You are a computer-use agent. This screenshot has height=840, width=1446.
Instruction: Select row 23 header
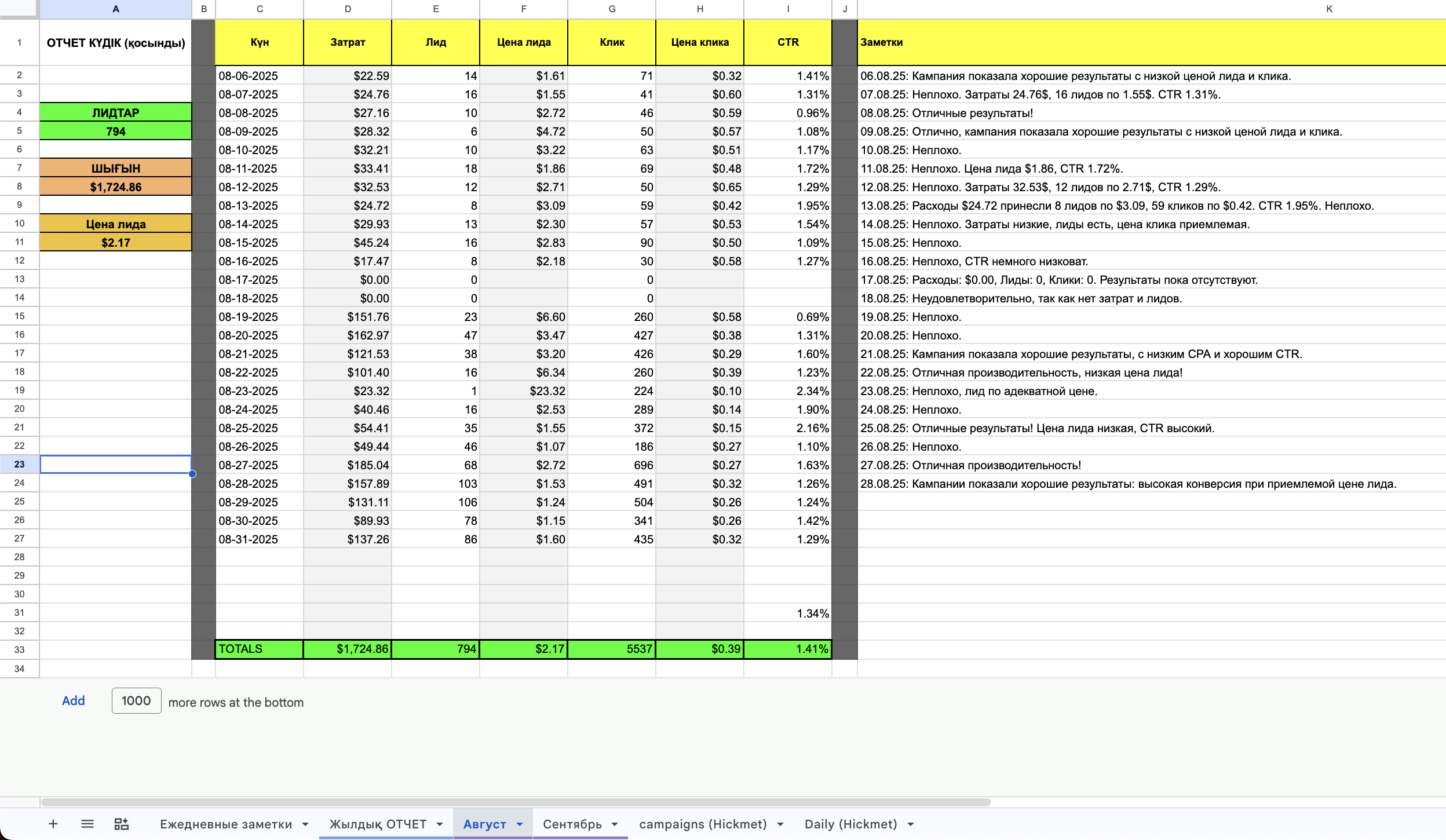pos(20,464)
